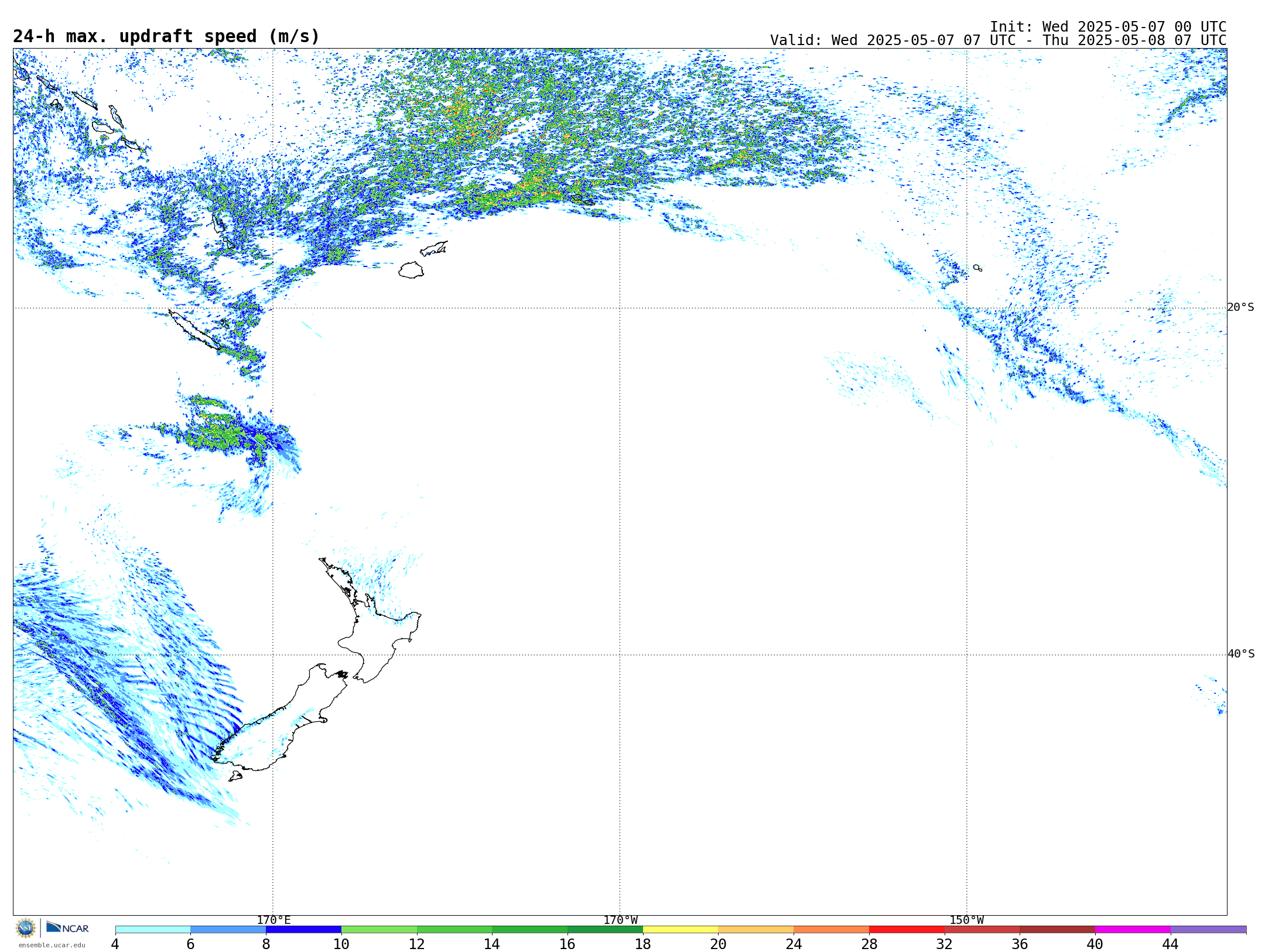Click the colorbar tick label '44'
The image size is (1265, 952).
(x=1170, y=944)
